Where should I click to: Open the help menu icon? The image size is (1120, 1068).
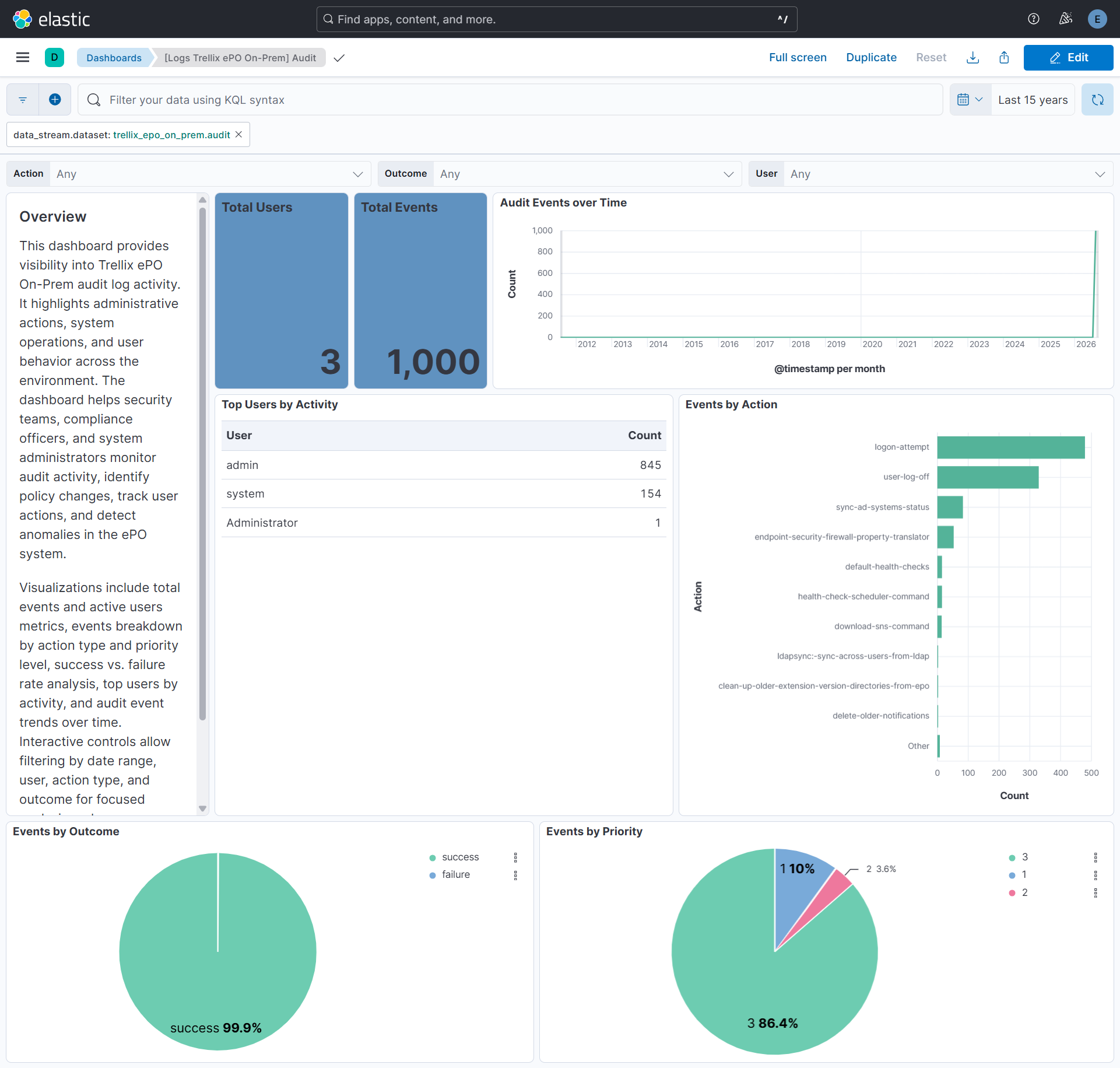1034,19
